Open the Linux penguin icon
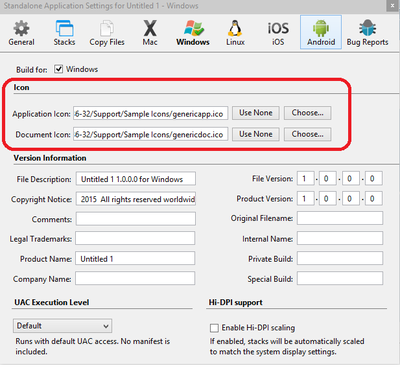This screenshot has height=377, width=400. (235, 28)
